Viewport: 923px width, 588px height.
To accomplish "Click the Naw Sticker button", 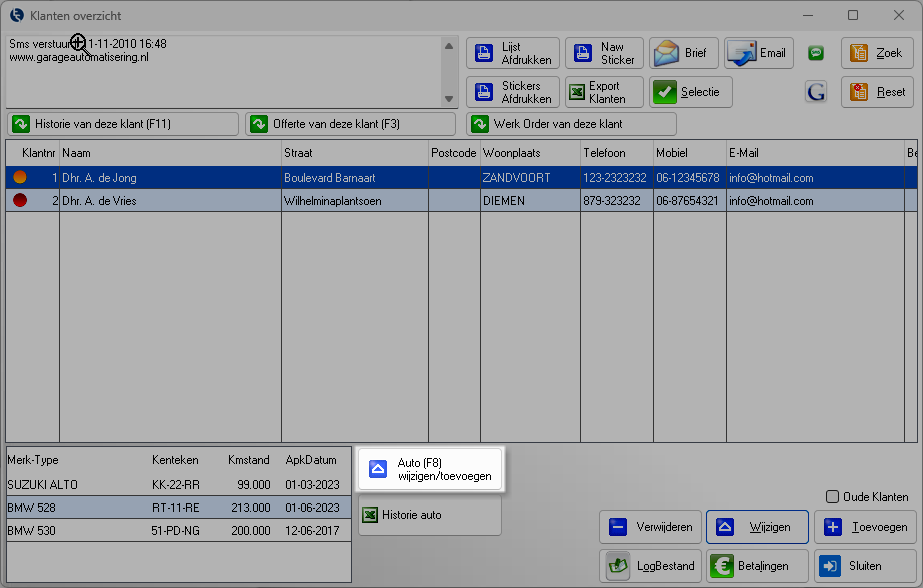I will click(604, 53).
